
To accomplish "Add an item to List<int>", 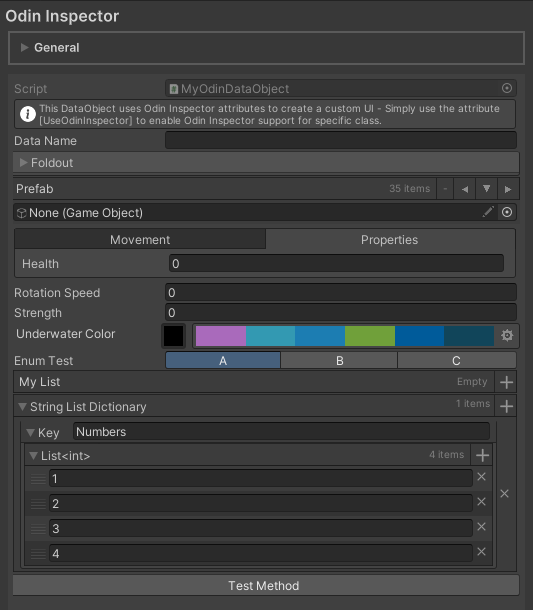I will coord(482,455).
